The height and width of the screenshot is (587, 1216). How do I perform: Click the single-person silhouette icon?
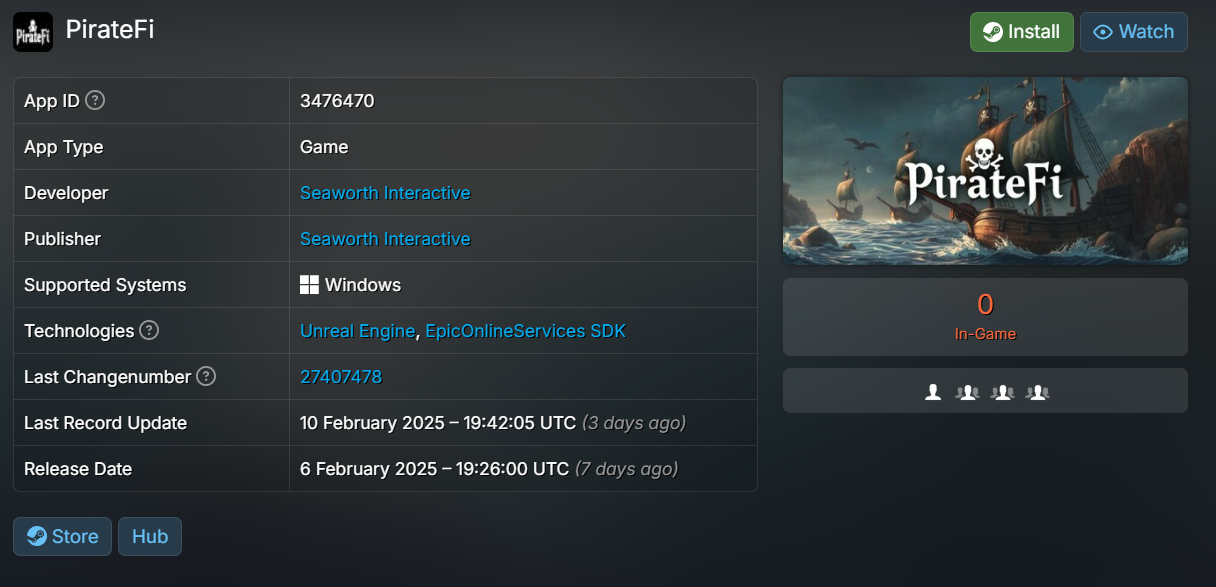(933, 392)
